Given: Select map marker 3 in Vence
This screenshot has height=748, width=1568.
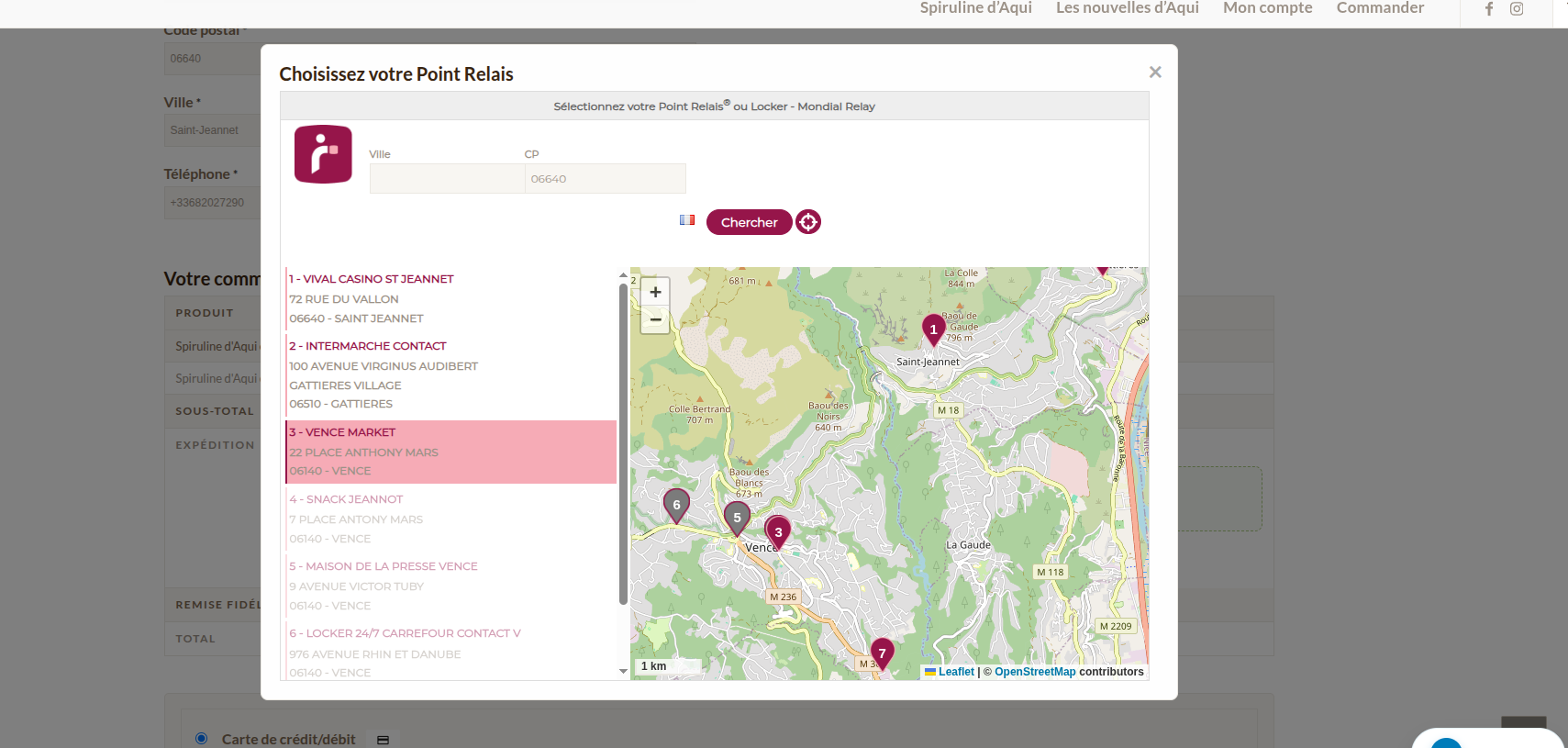Looking at the screenshot, I should click(778, 531).
